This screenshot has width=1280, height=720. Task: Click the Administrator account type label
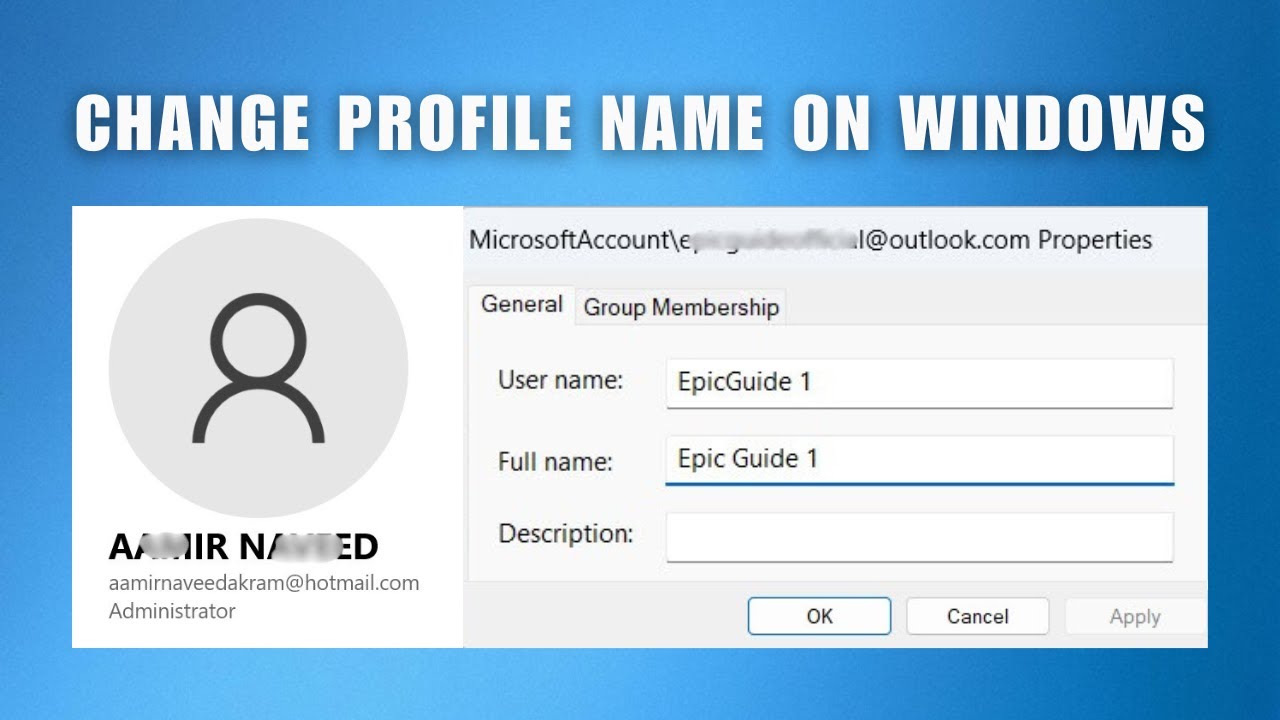pos(172,610)
